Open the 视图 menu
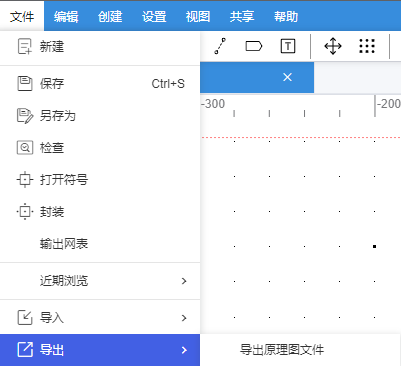Image resolution: width=401 pixels, height=366 pixels. pos(198,16)
